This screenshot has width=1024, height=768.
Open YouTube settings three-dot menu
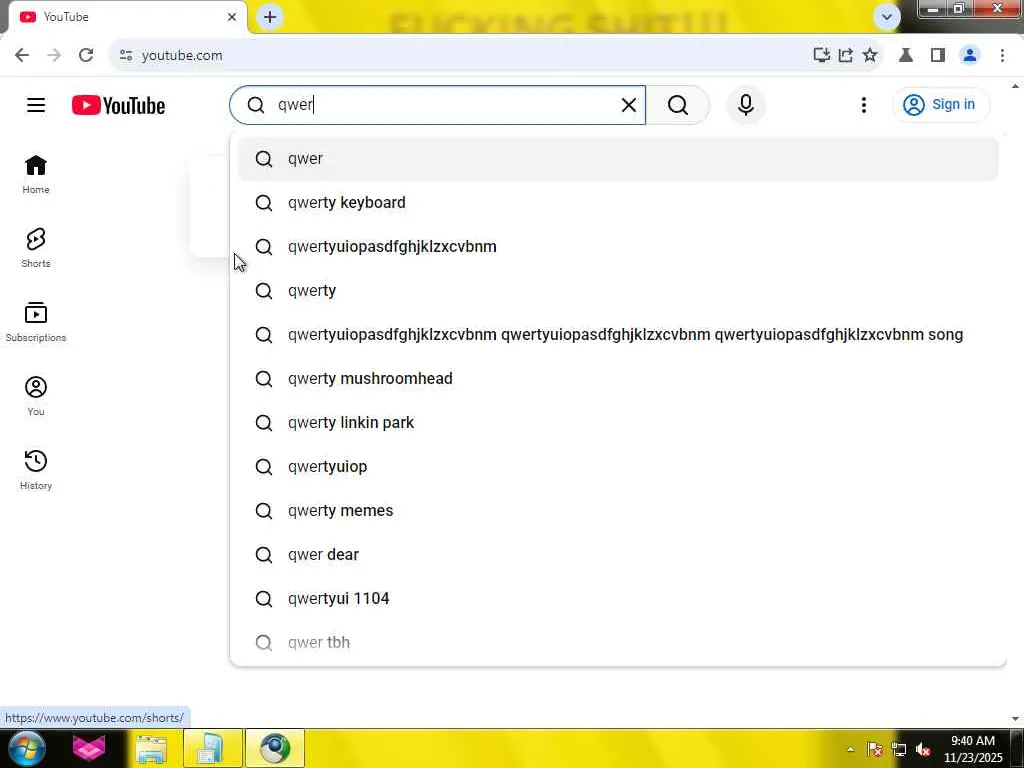coord(863,105)
